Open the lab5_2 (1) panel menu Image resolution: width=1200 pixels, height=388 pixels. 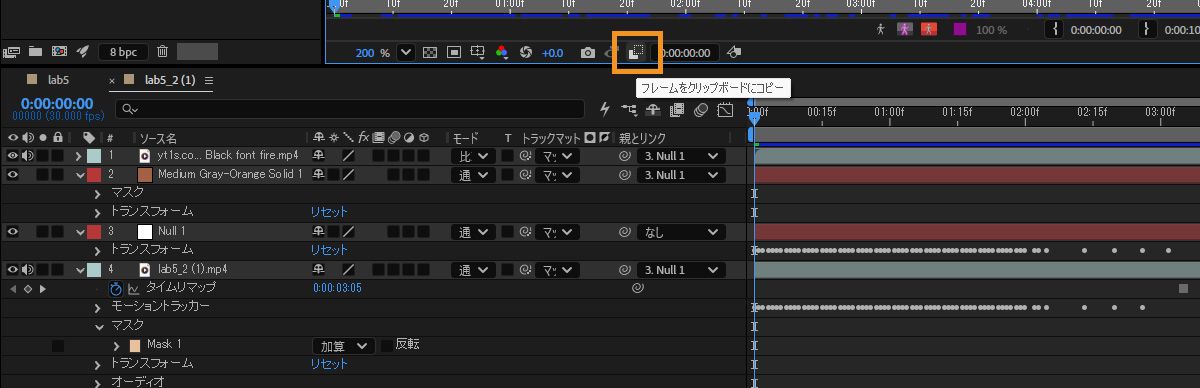[x=209, y=80]
